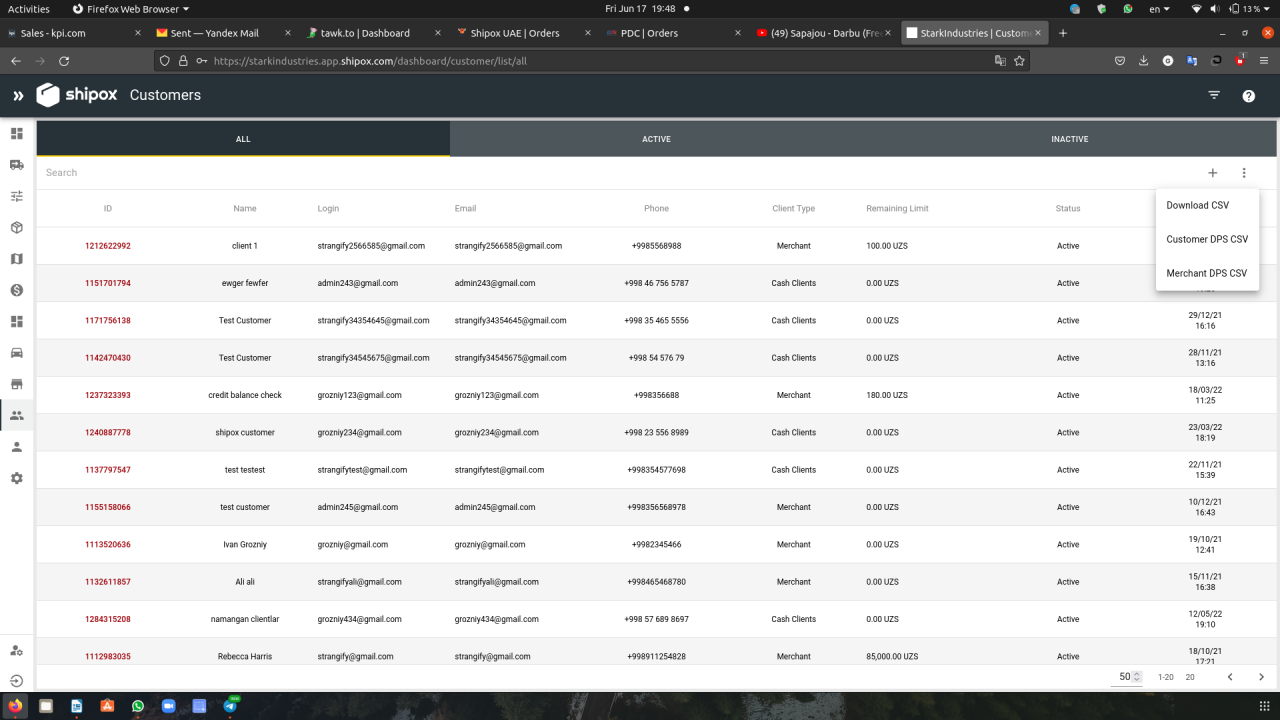The image size is (1280, 720).
Task: Open the Activities overview
Action: click(28, 8)
